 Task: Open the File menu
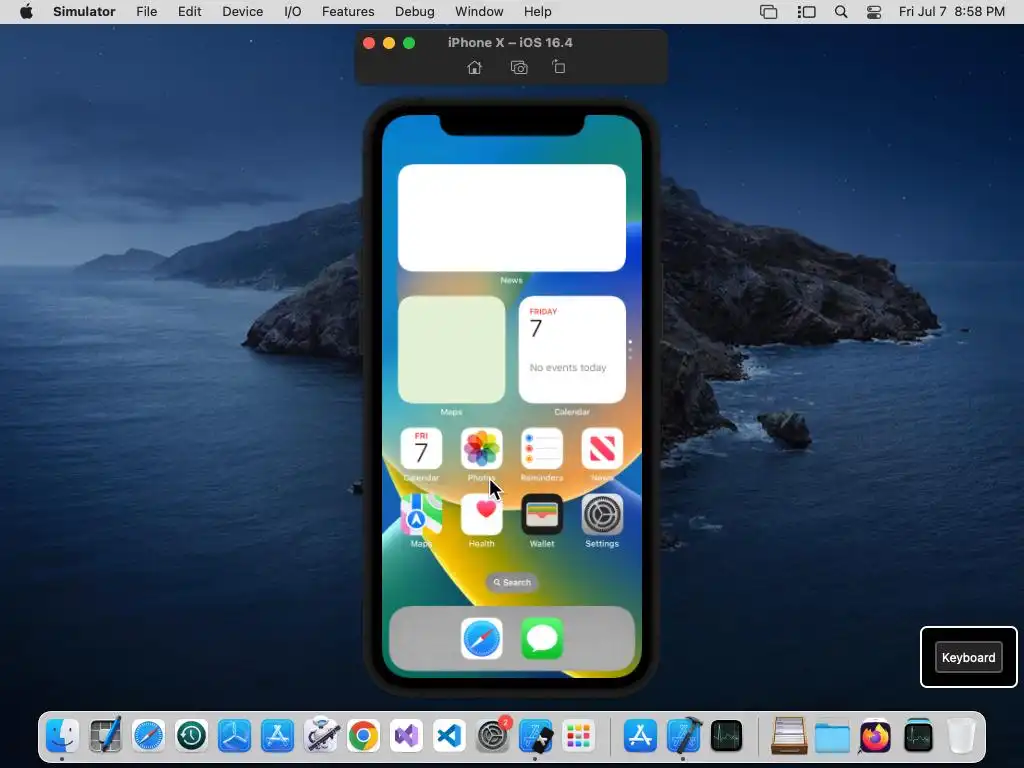[146, 11]
